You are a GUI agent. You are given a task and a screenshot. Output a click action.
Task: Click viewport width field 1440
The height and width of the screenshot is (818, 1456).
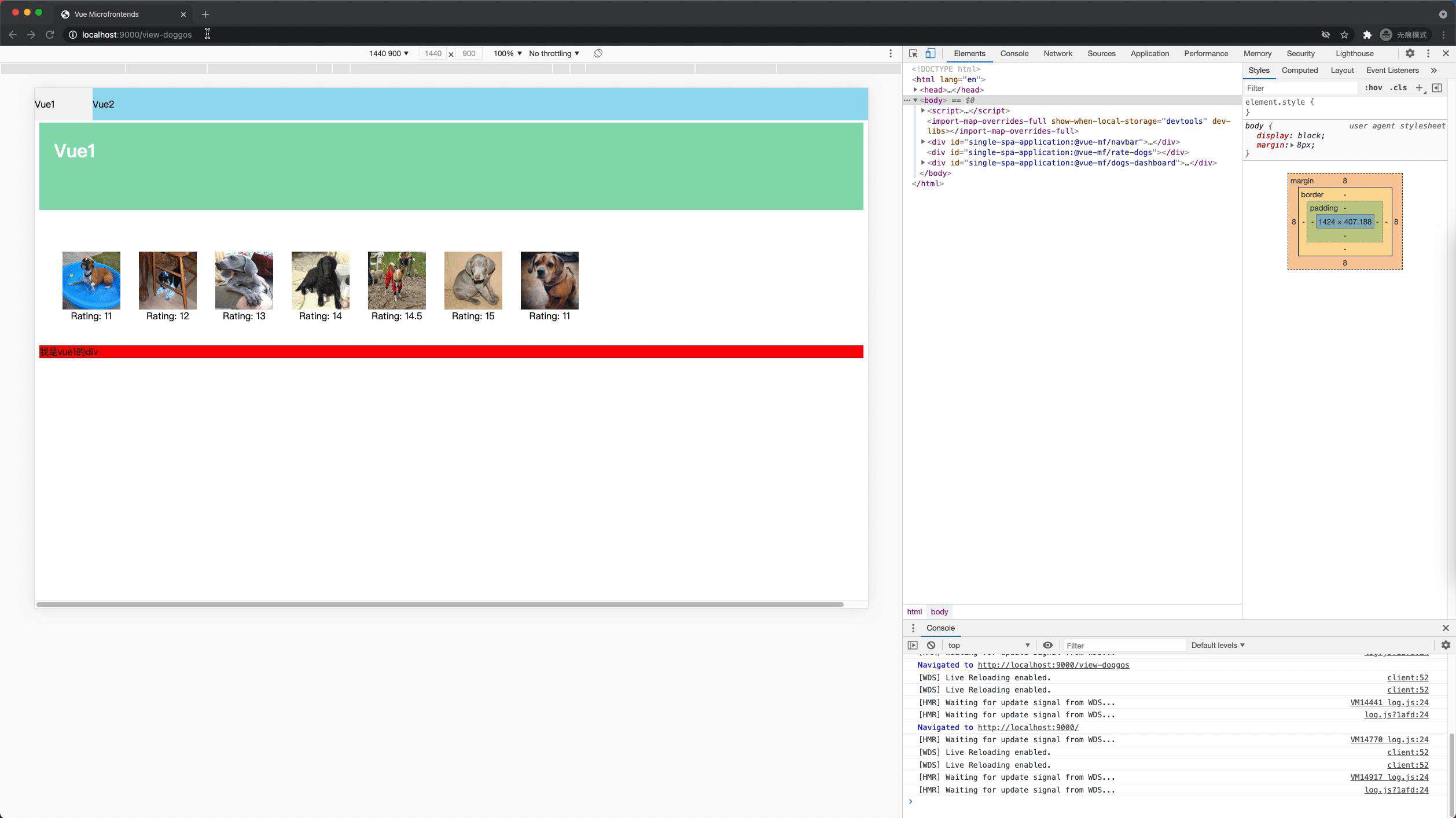pos(433,53)
